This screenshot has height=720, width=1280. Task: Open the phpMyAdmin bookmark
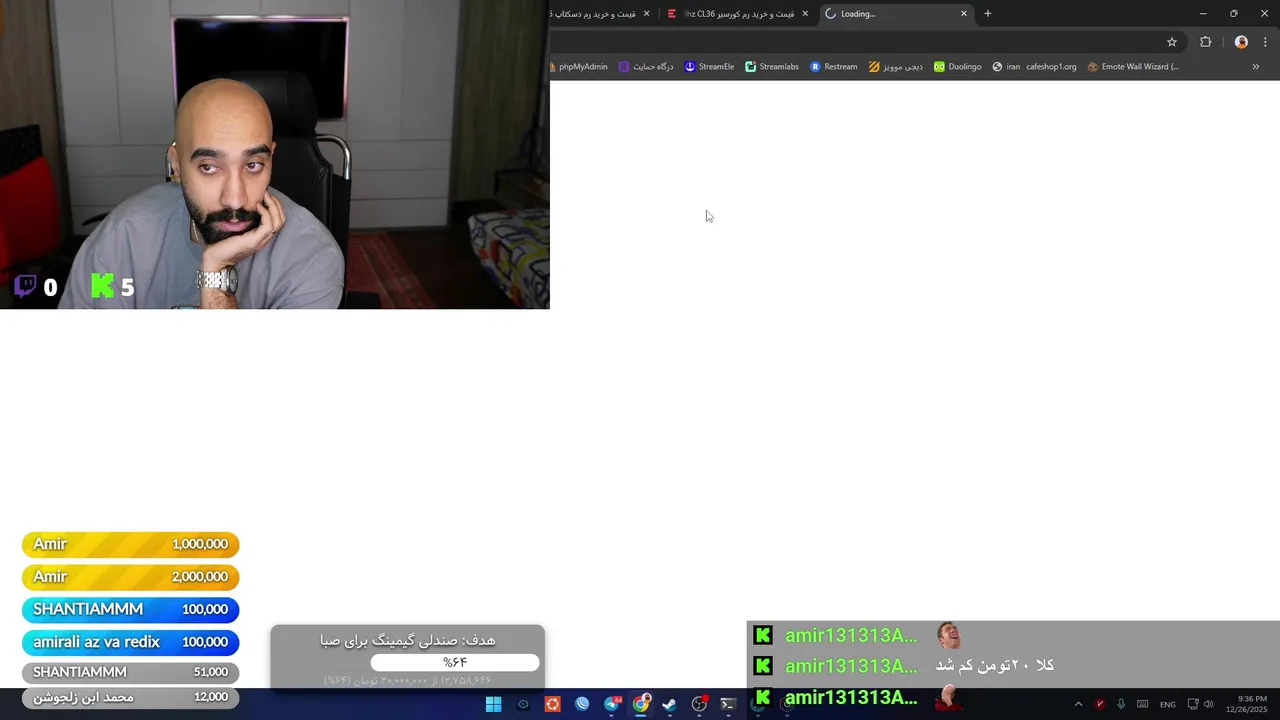(x=580, y=67)
